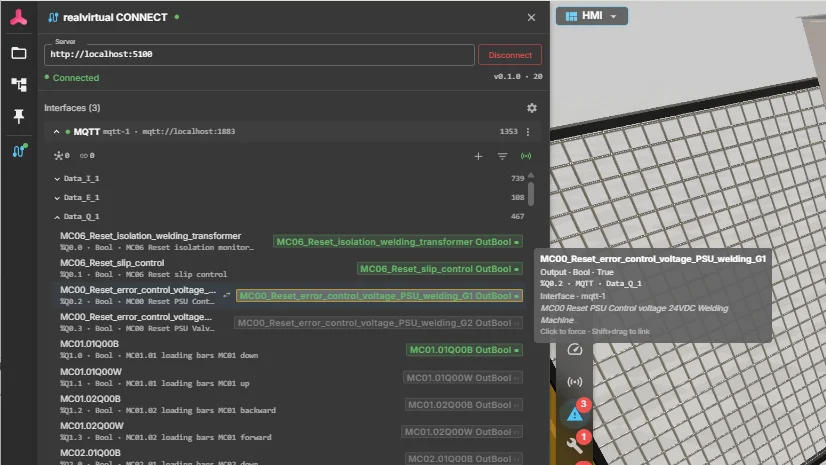This screenshot has height=465, width=826.
Task: Open the folder panel in sidebar
Action: tap(19, 53)
